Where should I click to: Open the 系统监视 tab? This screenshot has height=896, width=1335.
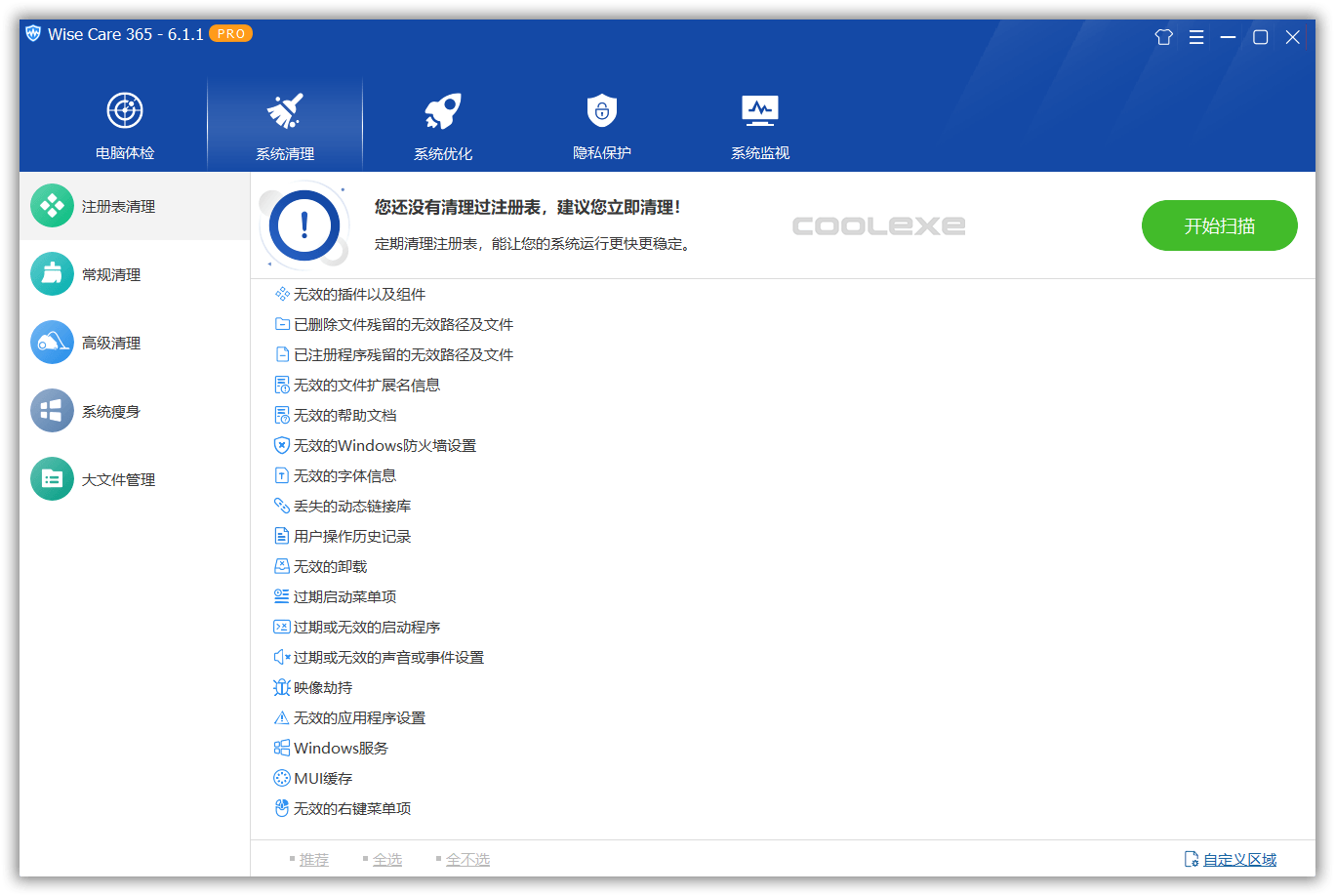tap(760, 125)
